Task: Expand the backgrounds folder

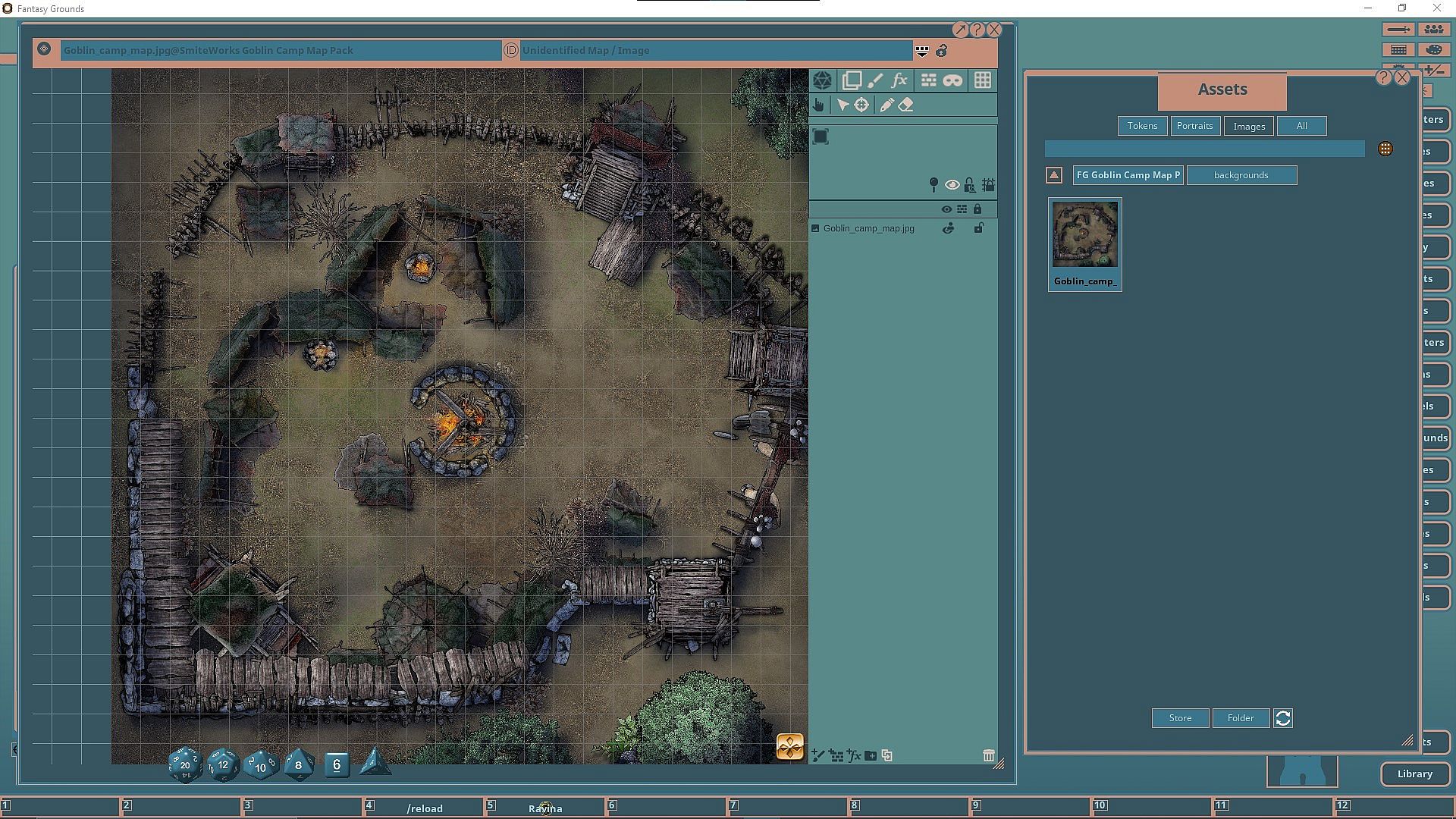Action: (1241, 175)
